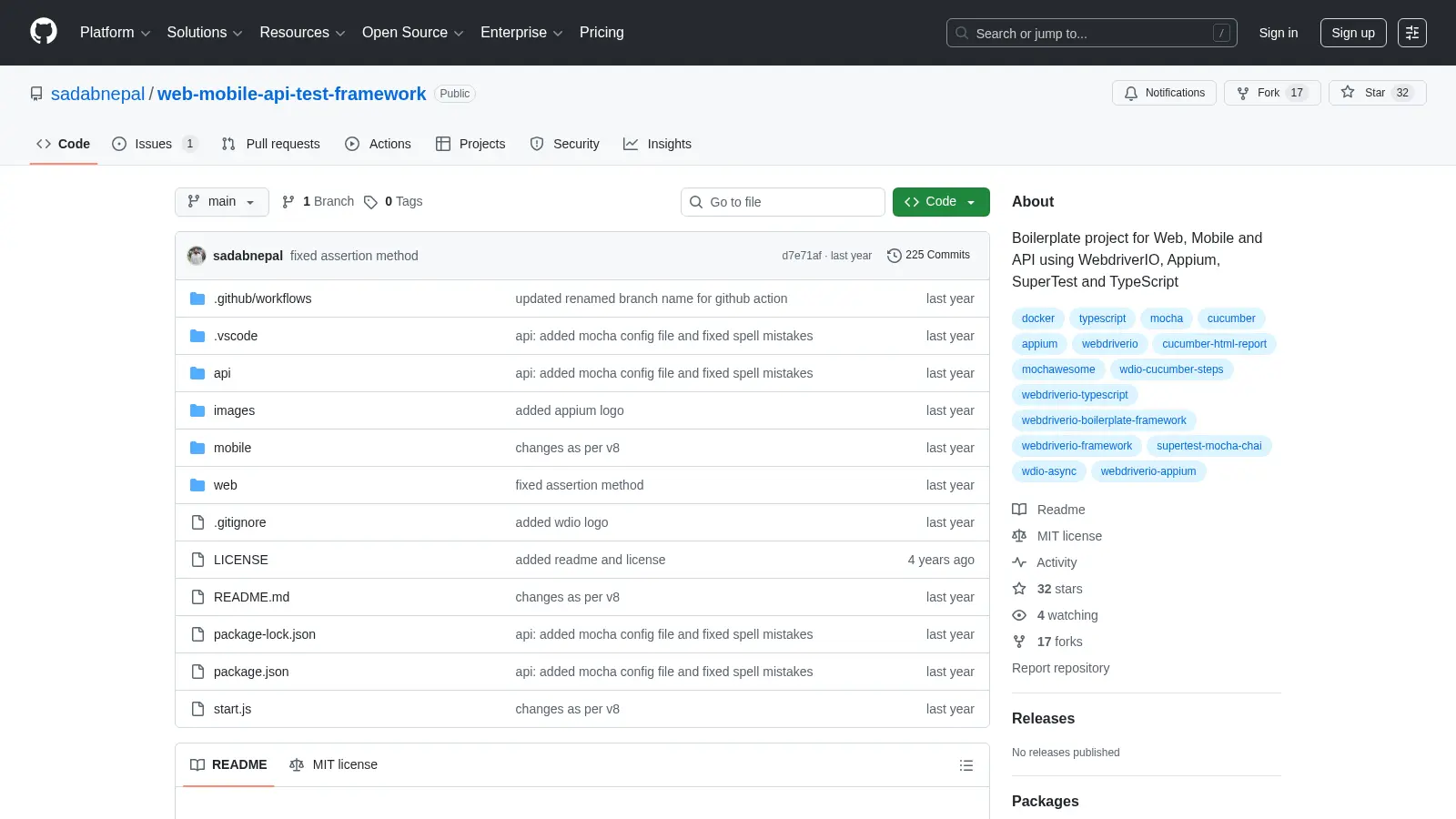Click the package.json file icon
The height and width of the screenshot is (819, 1456).
coord(197,672)
